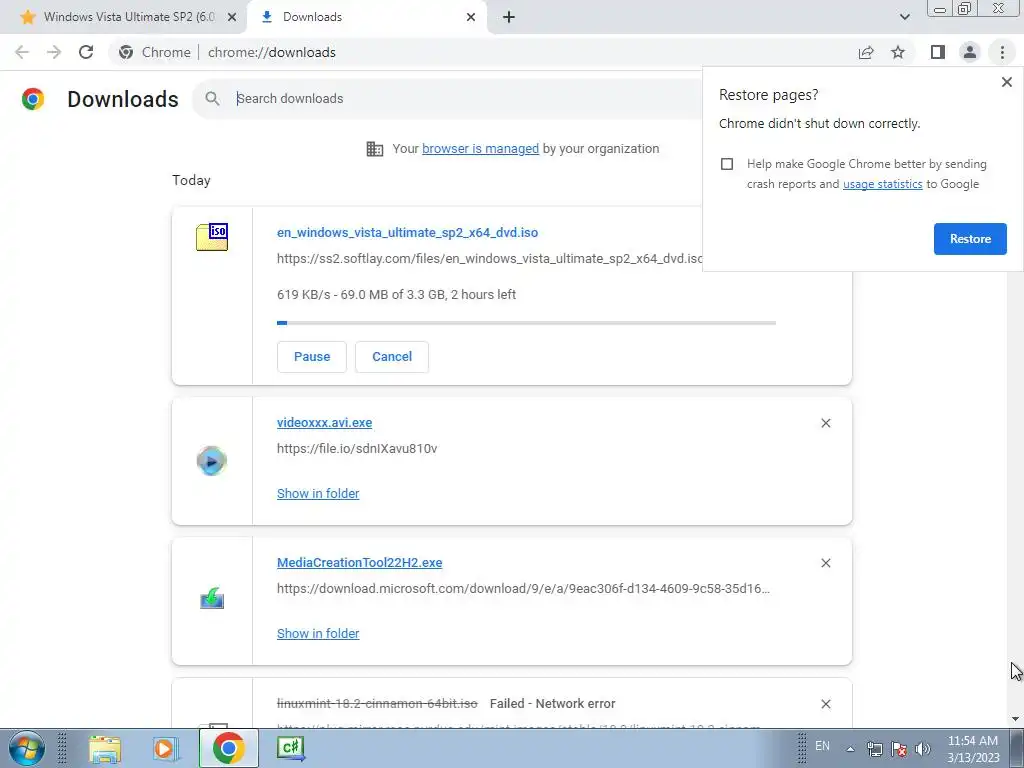Open the browser is managed link

click(x=480, y=149)
